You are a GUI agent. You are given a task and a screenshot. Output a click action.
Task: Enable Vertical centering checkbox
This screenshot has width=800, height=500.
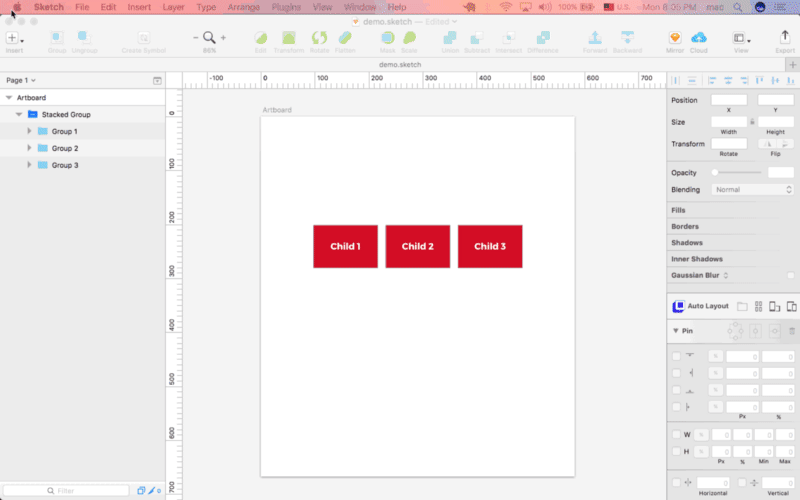pos(742,482)
